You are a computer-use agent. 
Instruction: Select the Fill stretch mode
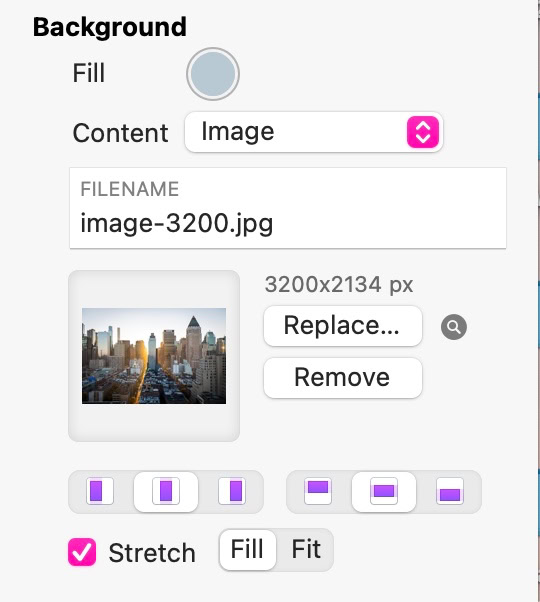(x=248, y=549)
